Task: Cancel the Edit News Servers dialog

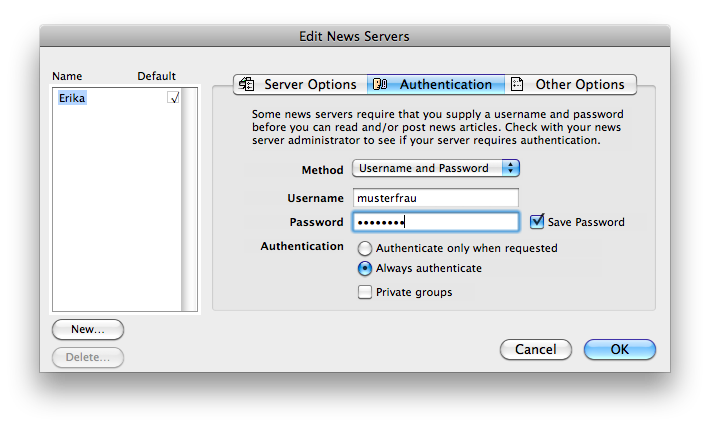Action: click(x=536, y=350)
